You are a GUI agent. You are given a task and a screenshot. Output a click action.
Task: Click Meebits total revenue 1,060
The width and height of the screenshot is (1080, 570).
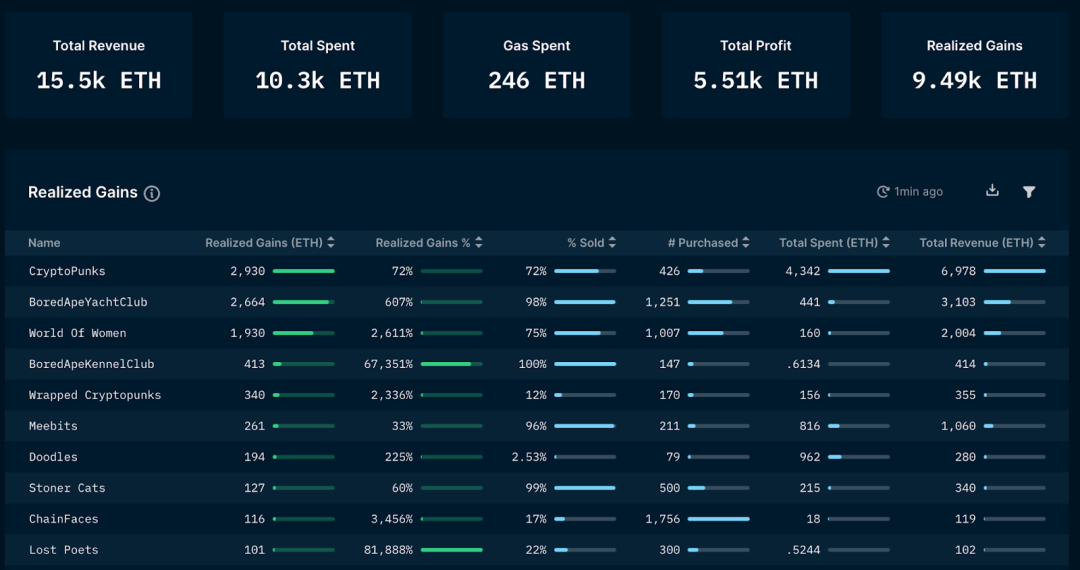coord(959,426)
